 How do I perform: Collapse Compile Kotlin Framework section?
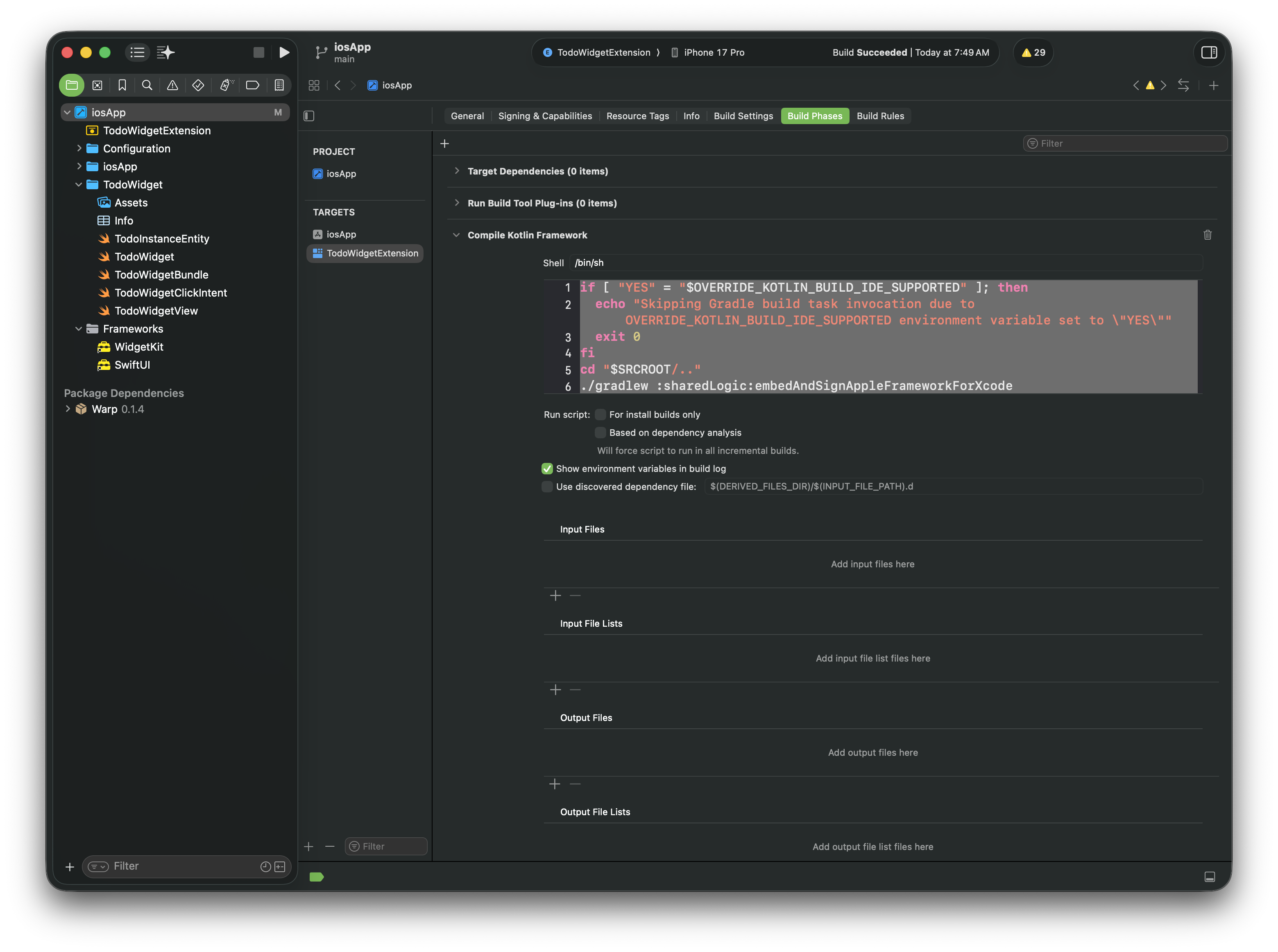456,235
